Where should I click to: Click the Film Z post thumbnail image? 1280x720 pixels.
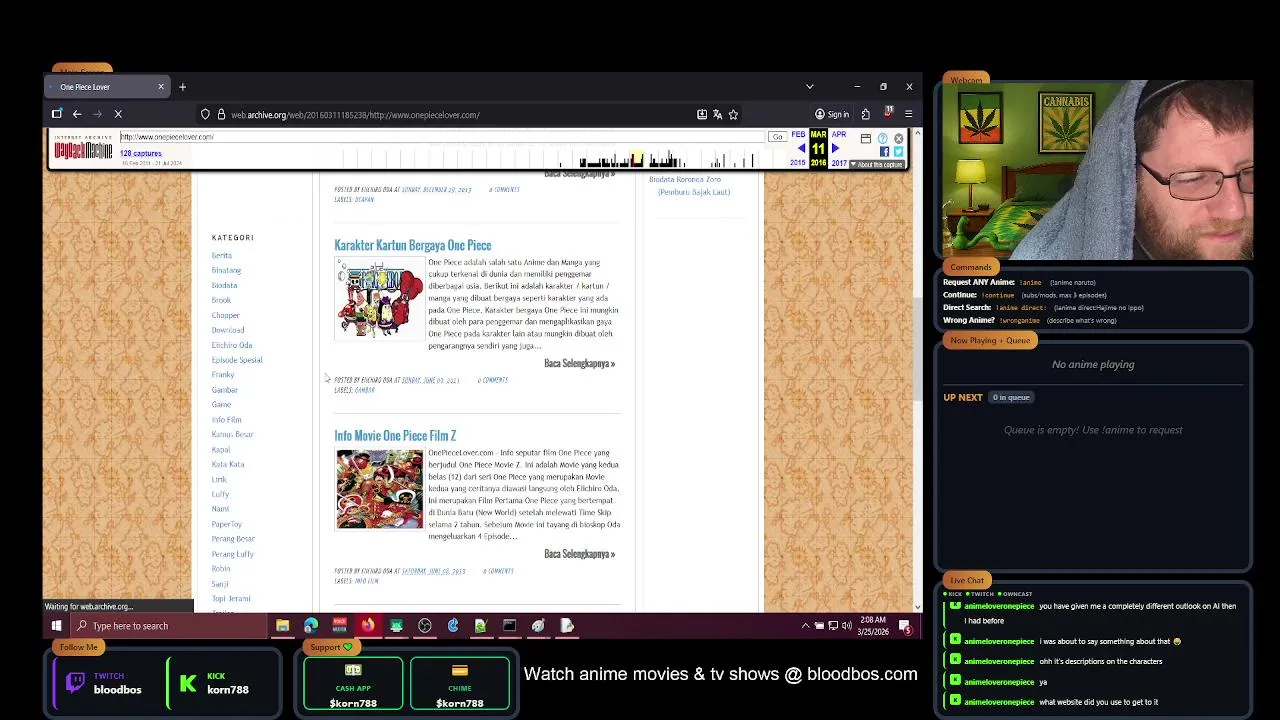point(380,489)
